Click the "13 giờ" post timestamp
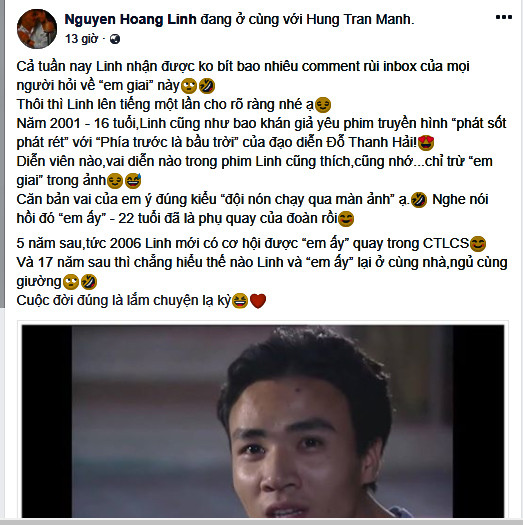 tap(81, 39)
